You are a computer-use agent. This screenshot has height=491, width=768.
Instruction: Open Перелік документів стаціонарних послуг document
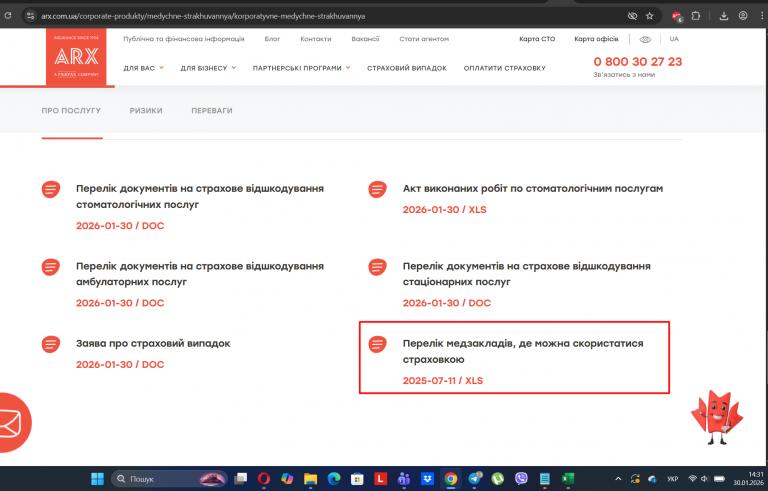pos(527,274)
